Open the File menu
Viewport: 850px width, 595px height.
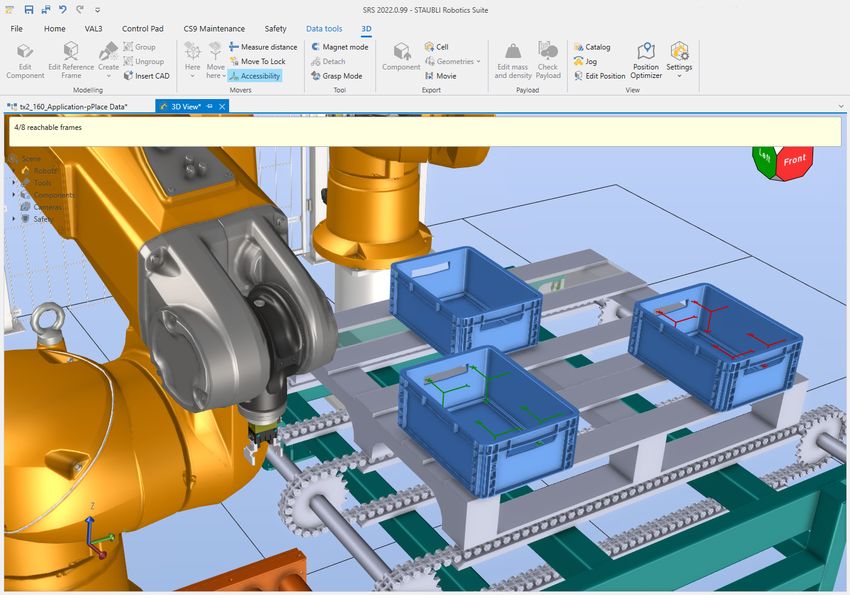tap(16, 29)
